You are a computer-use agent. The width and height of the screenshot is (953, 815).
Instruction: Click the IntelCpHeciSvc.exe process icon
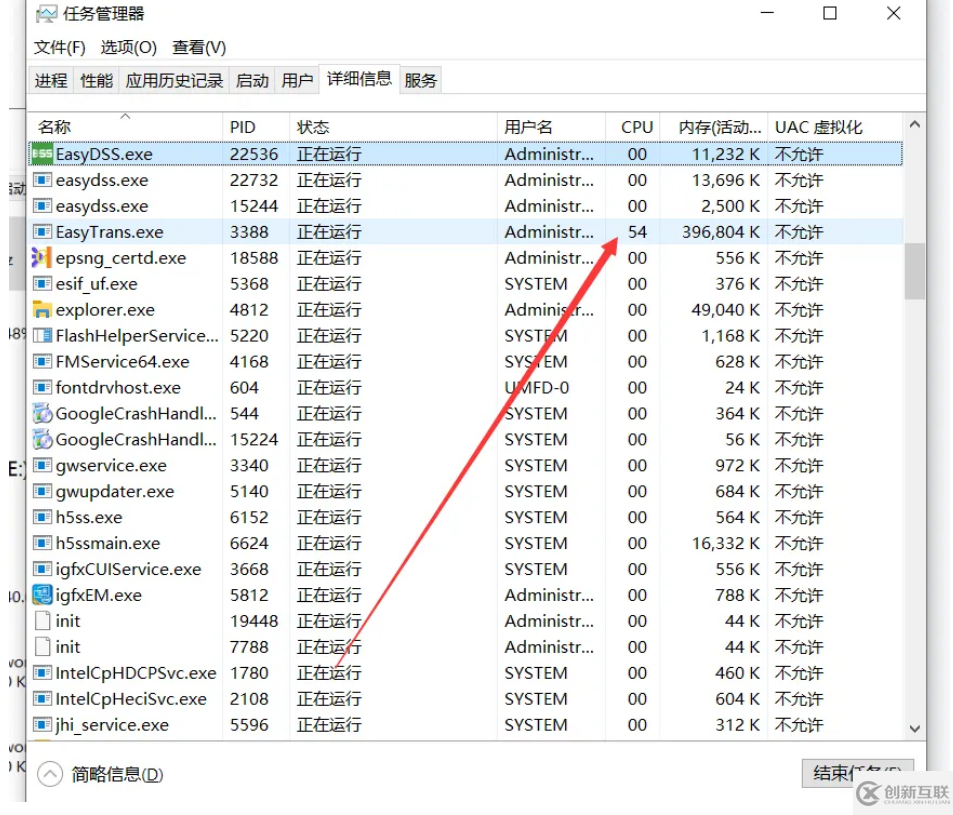[x=42, y=699]
